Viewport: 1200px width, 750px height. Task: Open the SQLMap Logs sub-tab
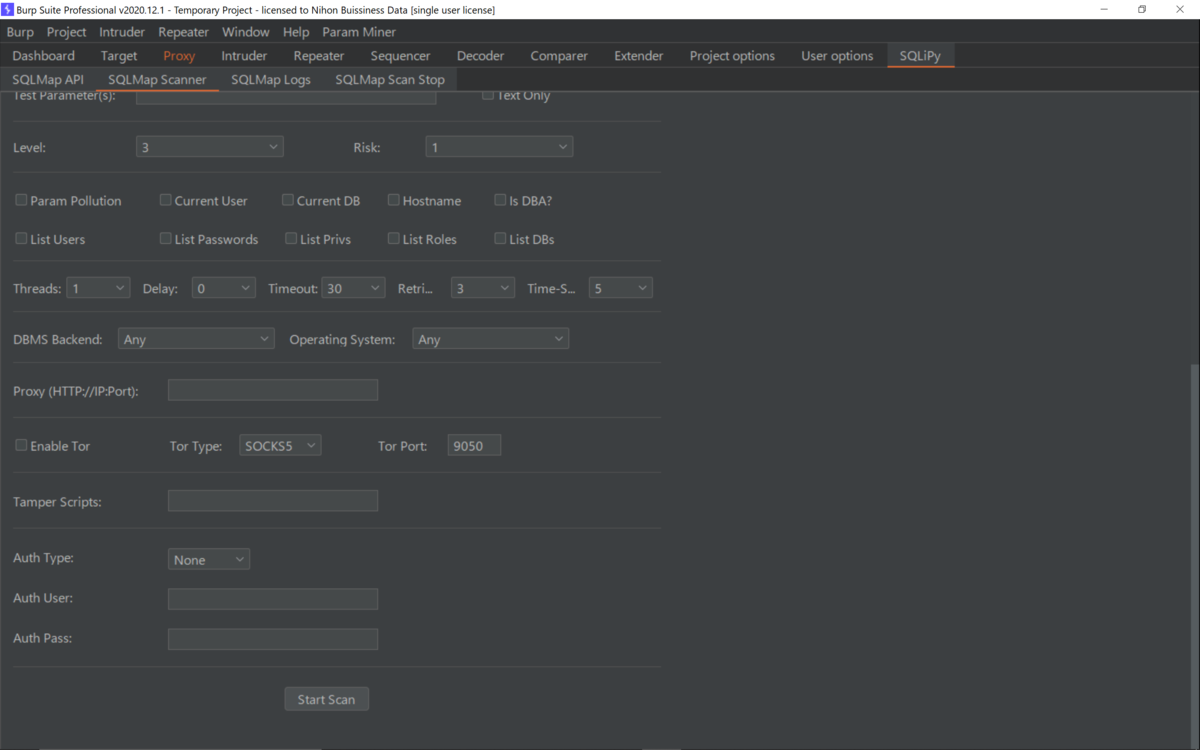(271, 79)
